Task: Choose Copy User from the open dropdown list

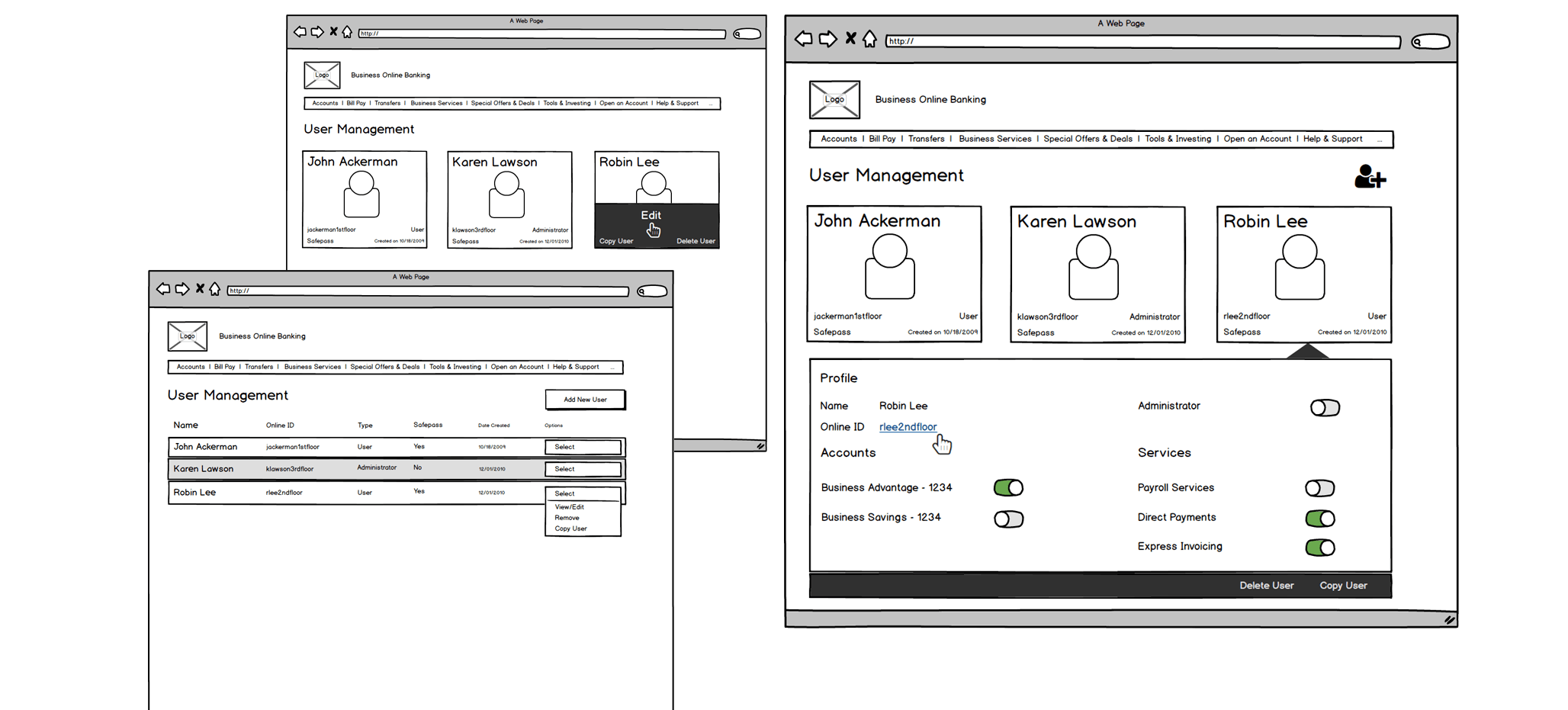Action: (x=570, y=528)
